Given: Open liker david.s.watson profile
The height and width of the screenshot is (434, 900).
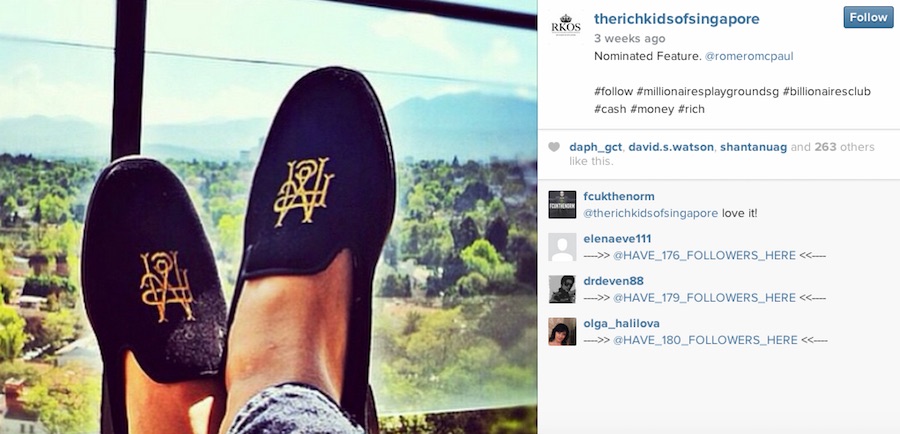Looking at the screenshot, I should point(671,148).
